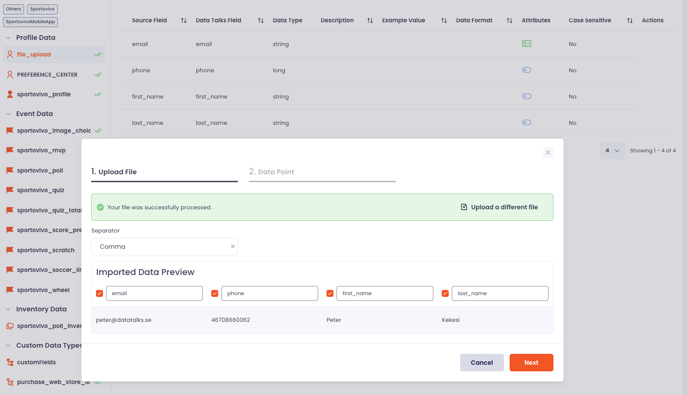The width and height of the screenshot is (688, 395).
Task: Sort by Example Value column arrows
Action: pyautogui.click(x=444, y=21)
